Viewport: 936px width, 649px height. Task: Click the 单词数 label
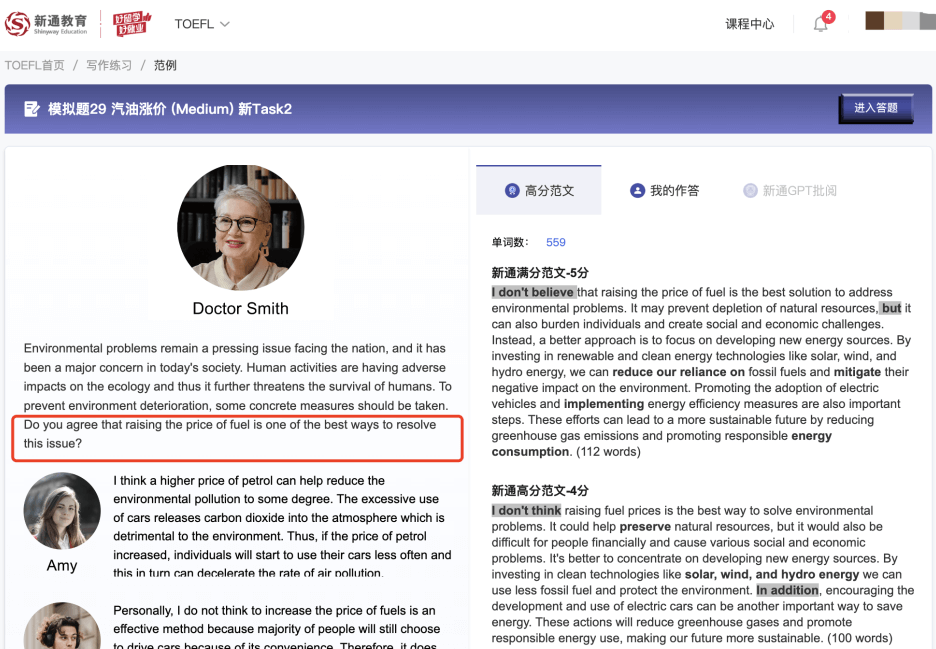[510, 242]
